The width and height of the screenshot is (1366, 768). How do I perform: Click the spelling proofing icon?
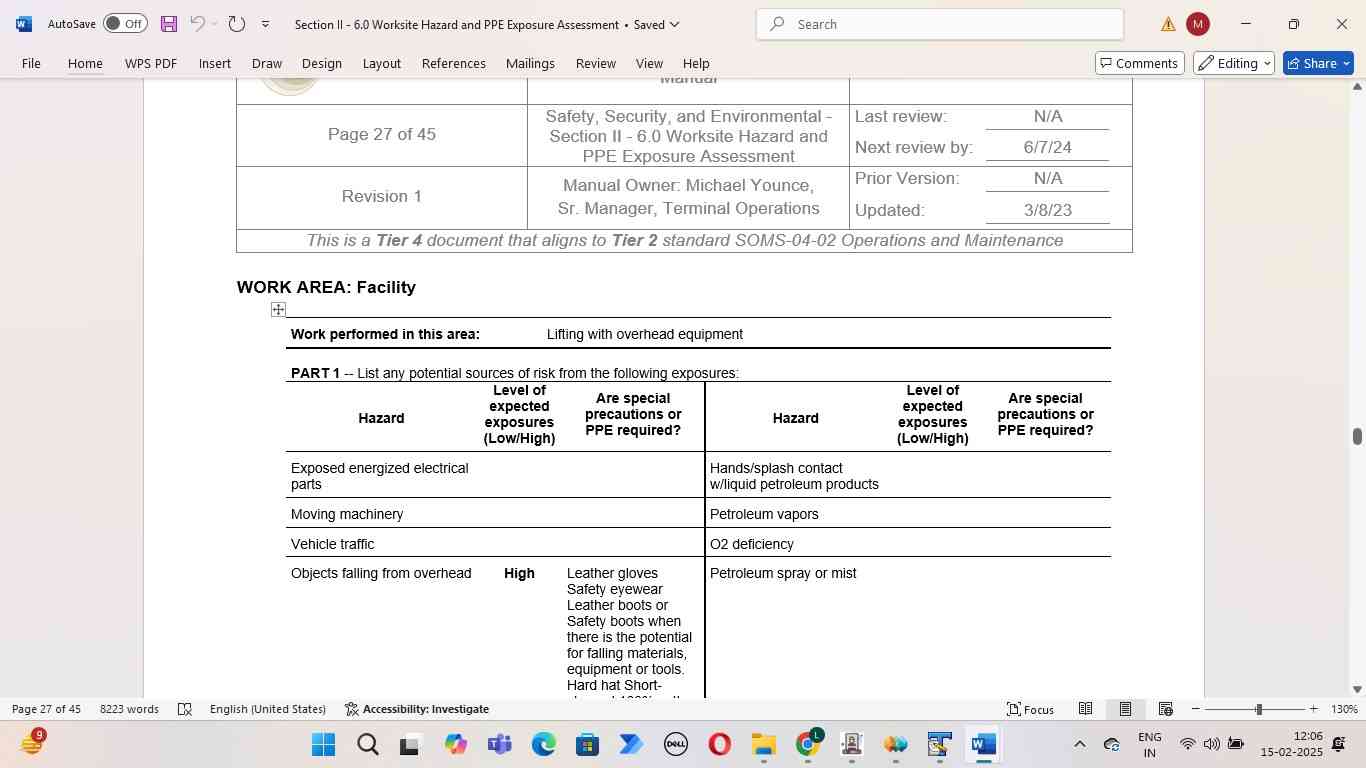(185, 709)
